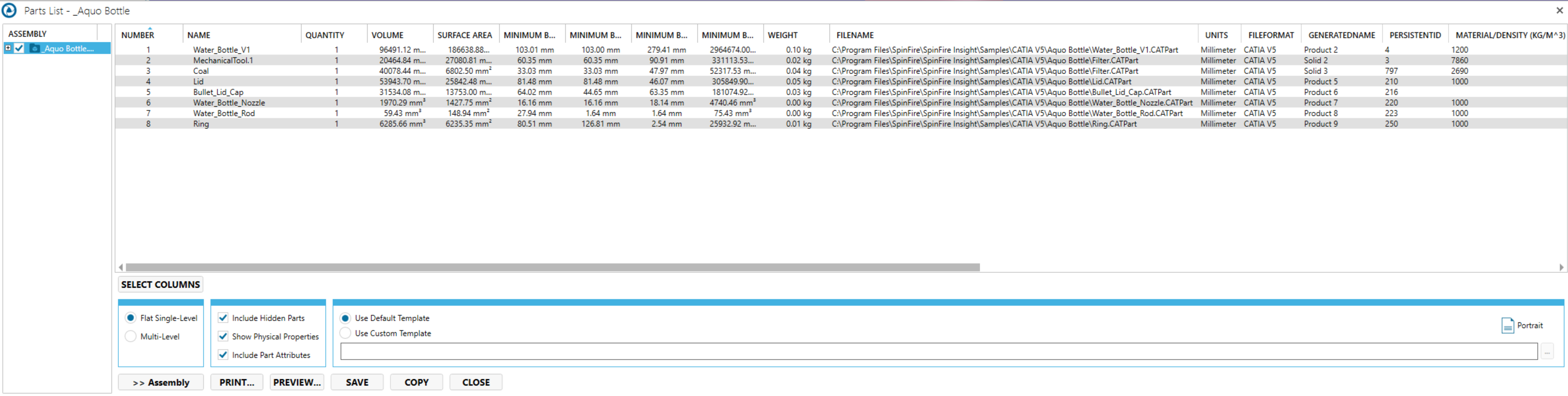This screenshot has width=1568, height=396.
Task: Sort by the FILEFORMAT column header
Action: [x=1271, y=35]
